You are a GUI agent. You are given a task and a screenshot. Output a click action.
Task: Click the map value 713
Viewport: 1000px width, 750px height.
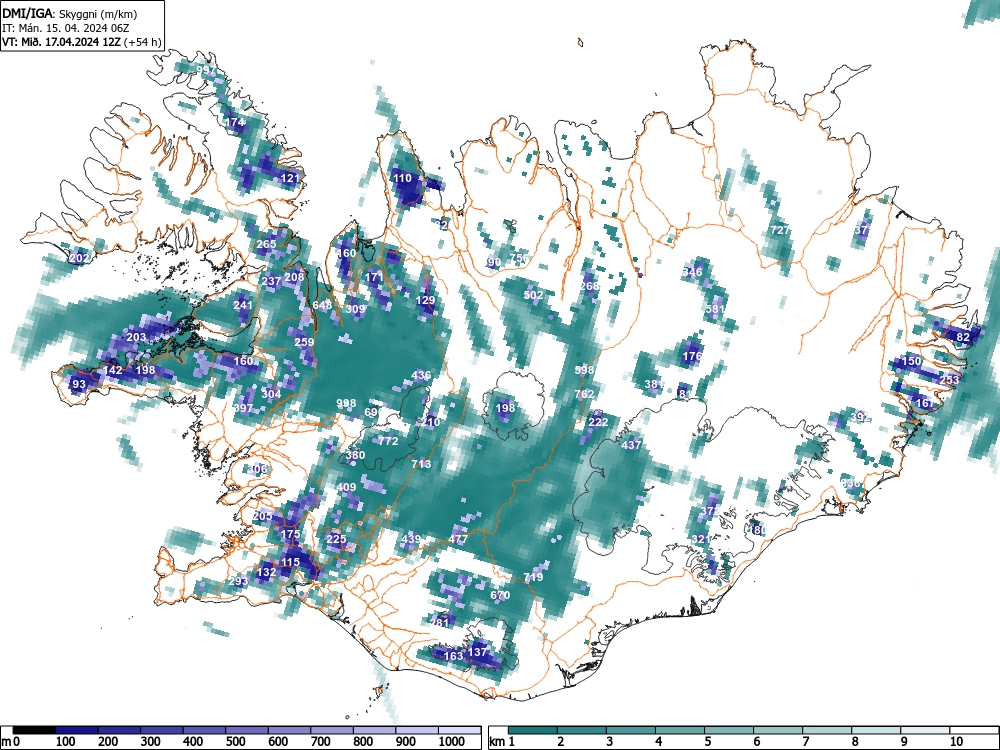(x=421, y=464)
